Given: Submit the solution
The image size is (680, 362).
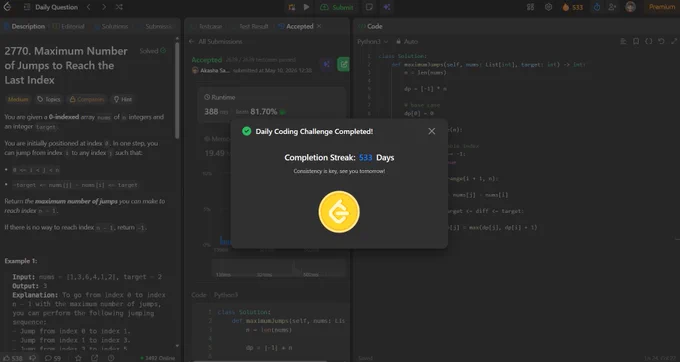Looking at the screenshot, I should [x=337, y=7].
